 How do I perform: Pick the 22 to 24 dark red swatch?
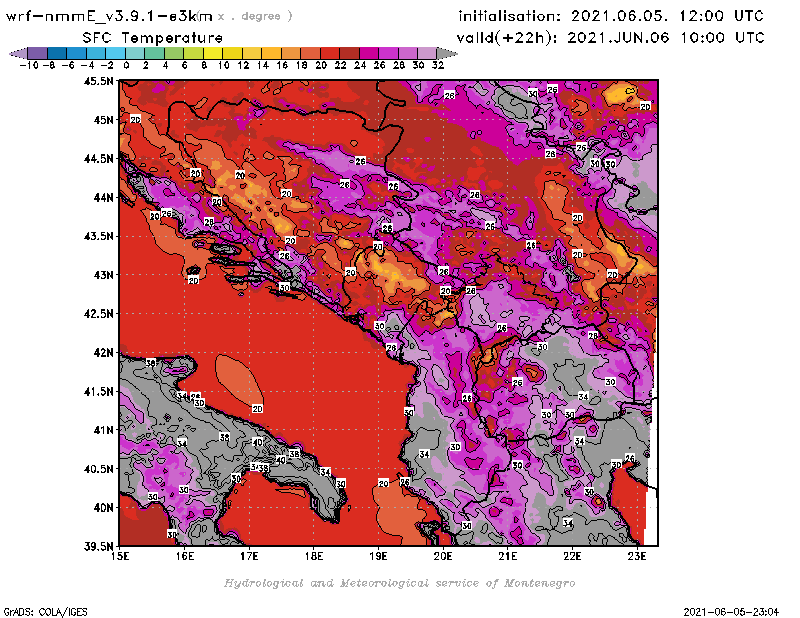tap(348, 53)
